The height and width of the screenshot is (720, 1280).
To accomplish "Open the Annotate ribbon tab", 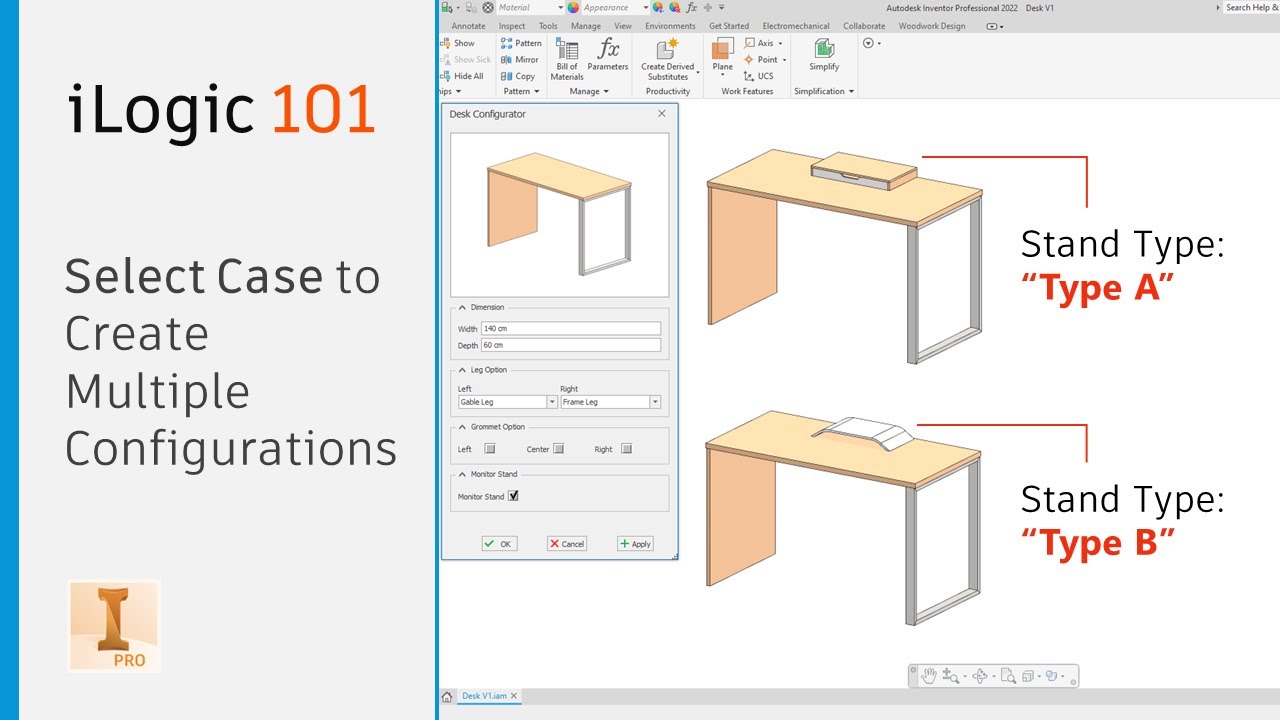I will [468, 26].
